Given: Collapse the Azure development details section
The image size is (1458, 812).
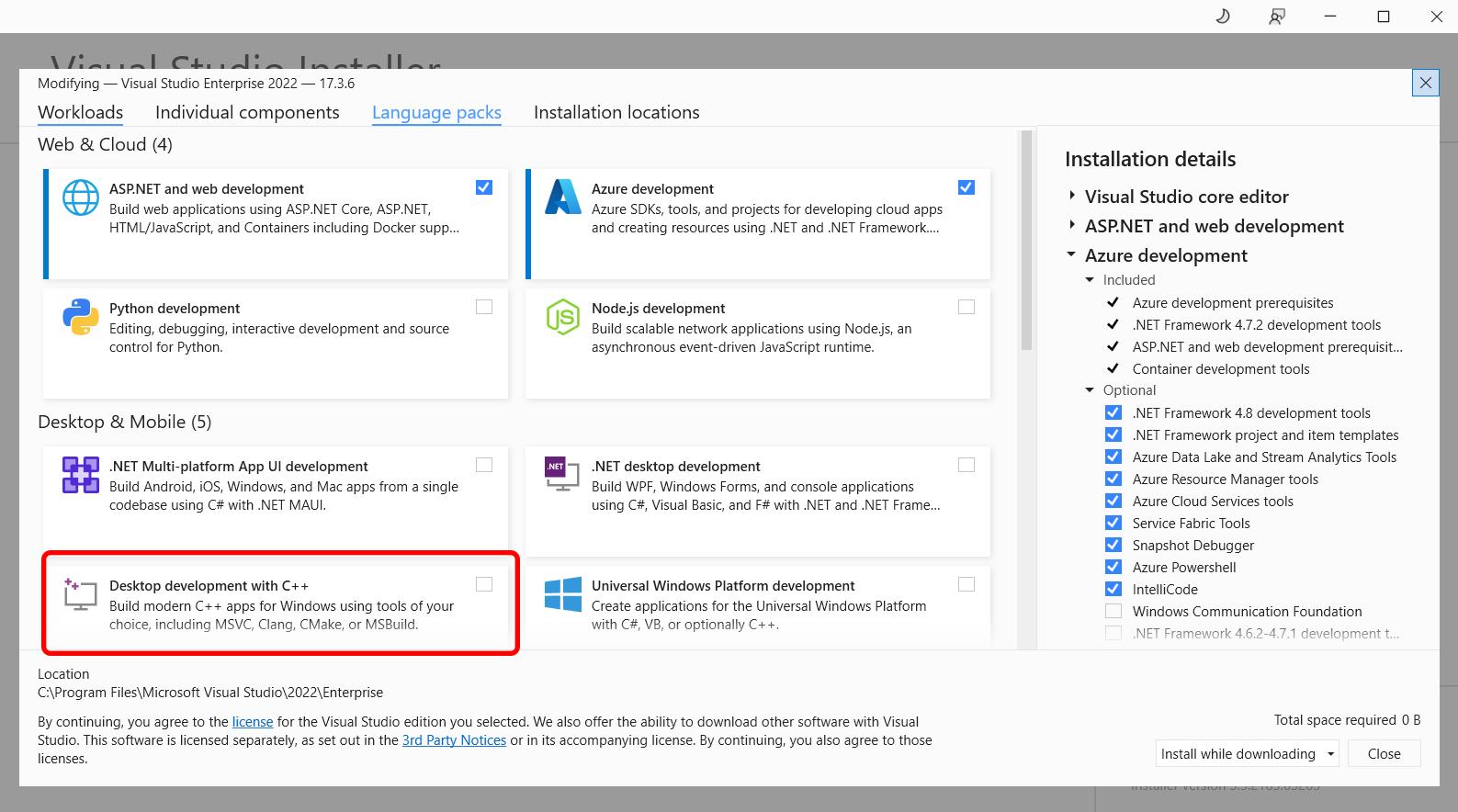Looking at the screenshot, I should 1072,255.
